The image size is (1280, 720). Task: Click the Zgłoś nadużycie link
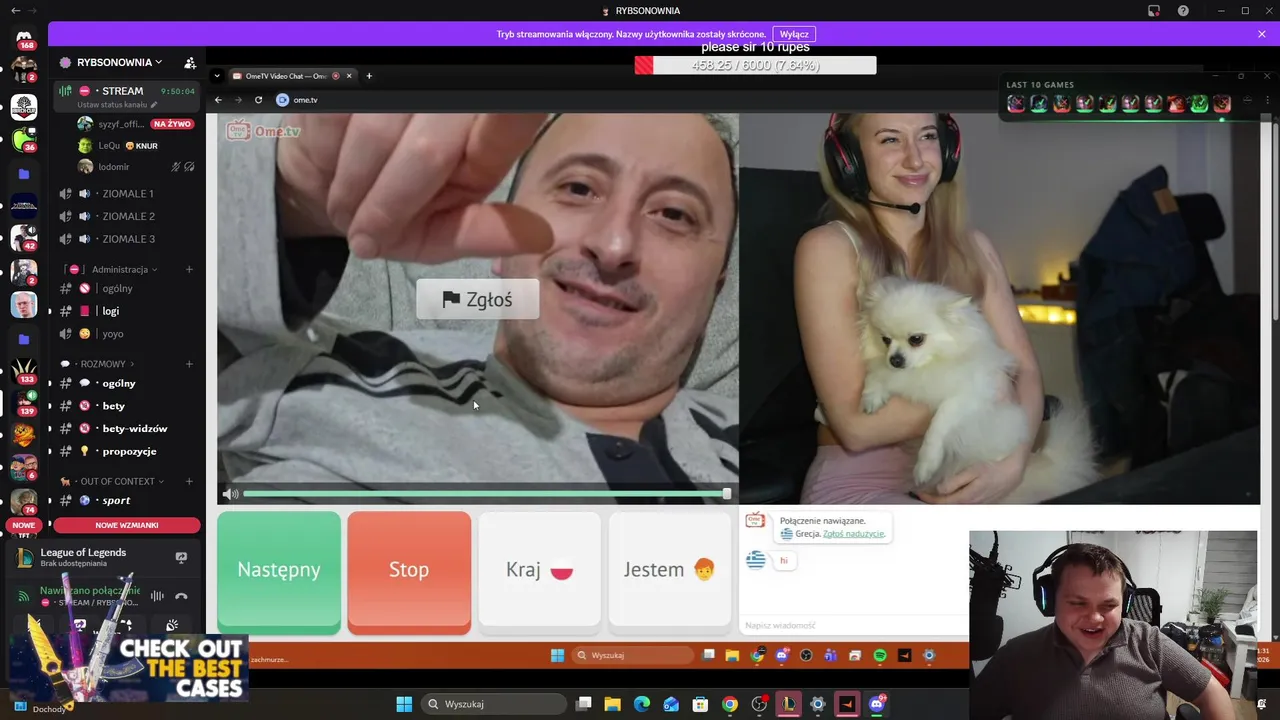(853, 534)
